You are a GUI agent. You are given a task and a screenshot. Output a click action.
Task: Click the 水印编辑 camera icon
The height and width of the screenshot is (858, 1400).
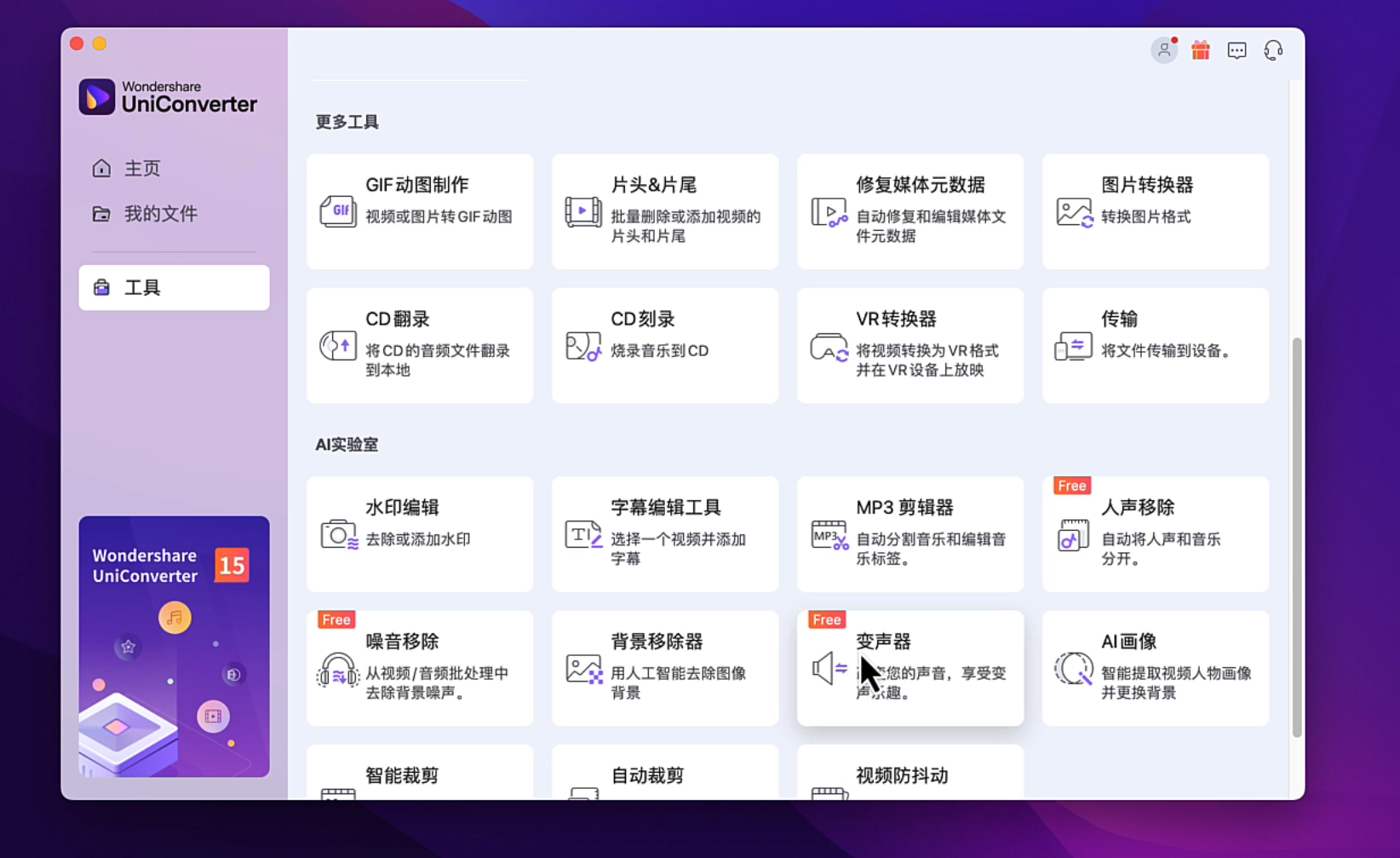(x=338, y=534)
